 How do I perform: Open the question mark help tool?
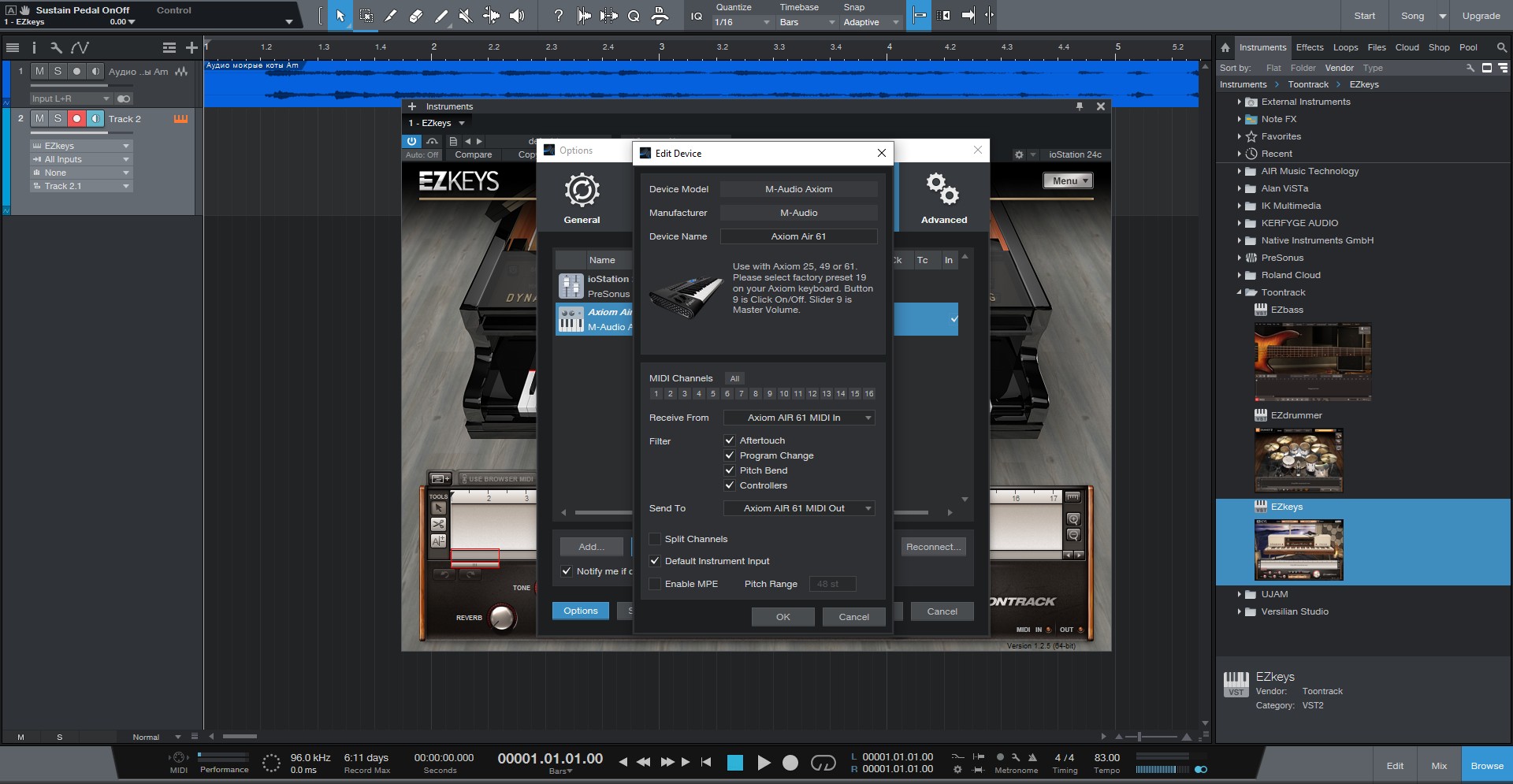tap(558, 16)
